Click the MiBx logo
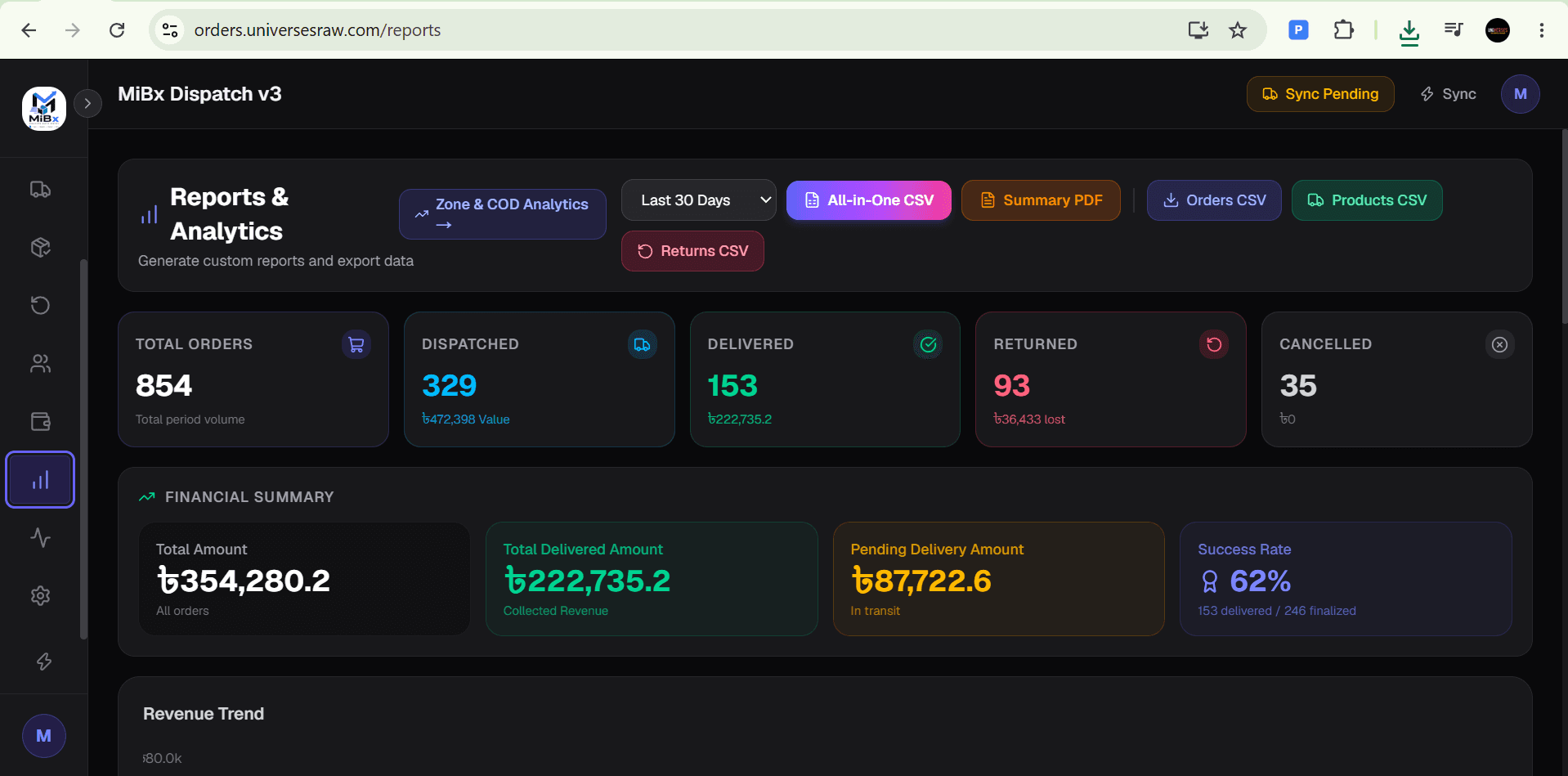Screen dimensions: 1568x776 pyautogui.click(x=44, y=108)
